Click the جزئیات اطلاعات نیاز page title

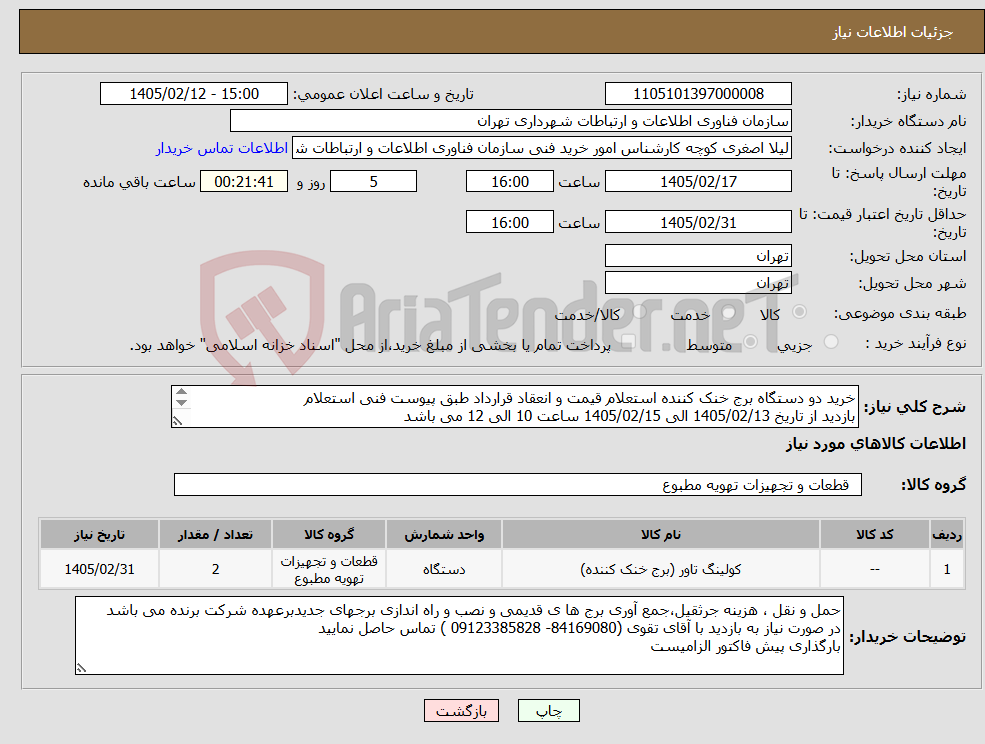coord(892,32)
